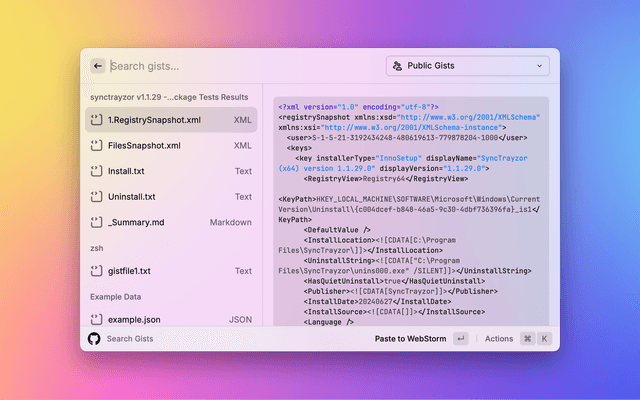Click the example.json file icon

(97, 320)
